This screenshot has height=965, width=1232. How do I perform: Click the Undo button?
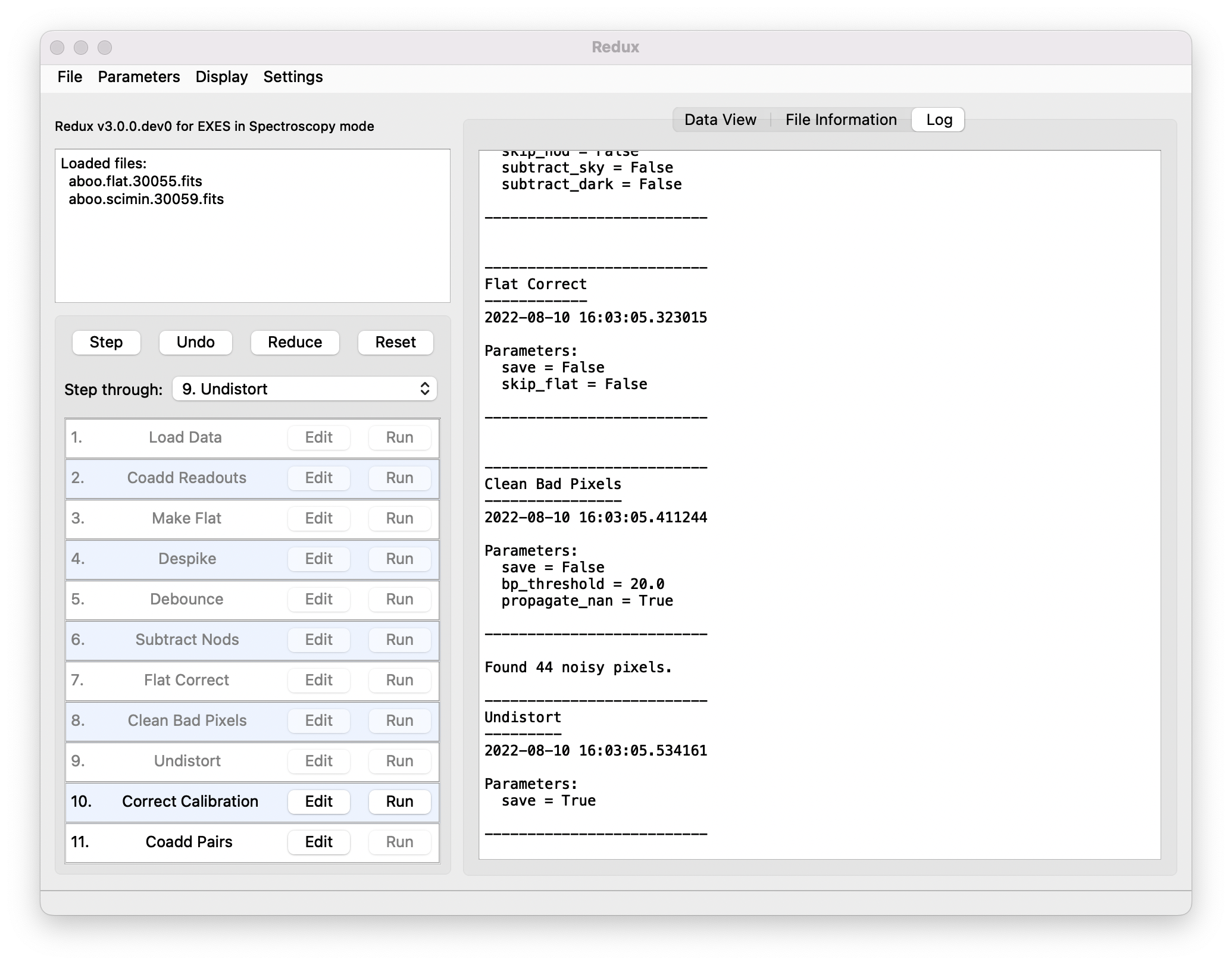tap(195, 342)
